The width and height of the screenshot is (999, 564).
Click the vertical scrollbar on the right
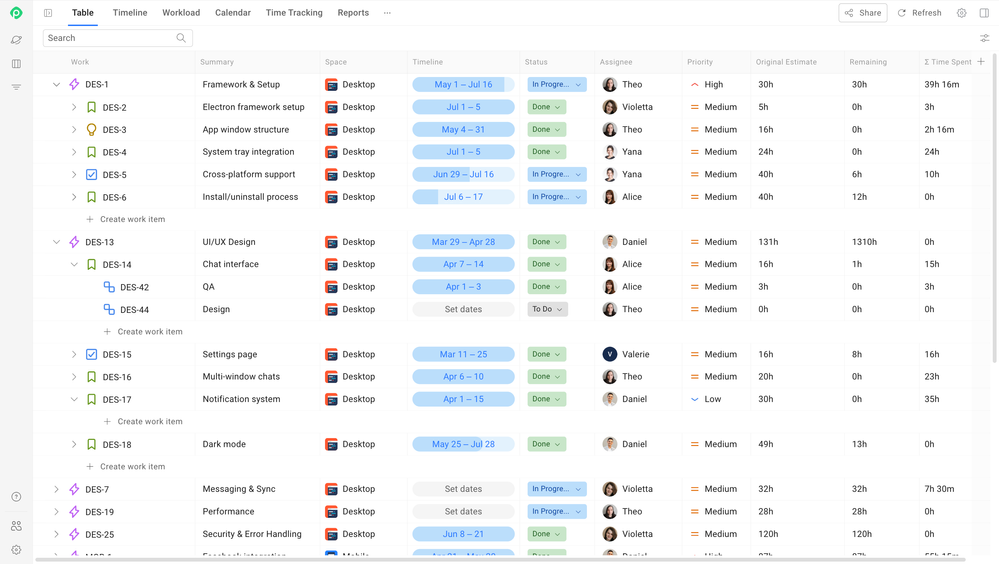point(994,207)
